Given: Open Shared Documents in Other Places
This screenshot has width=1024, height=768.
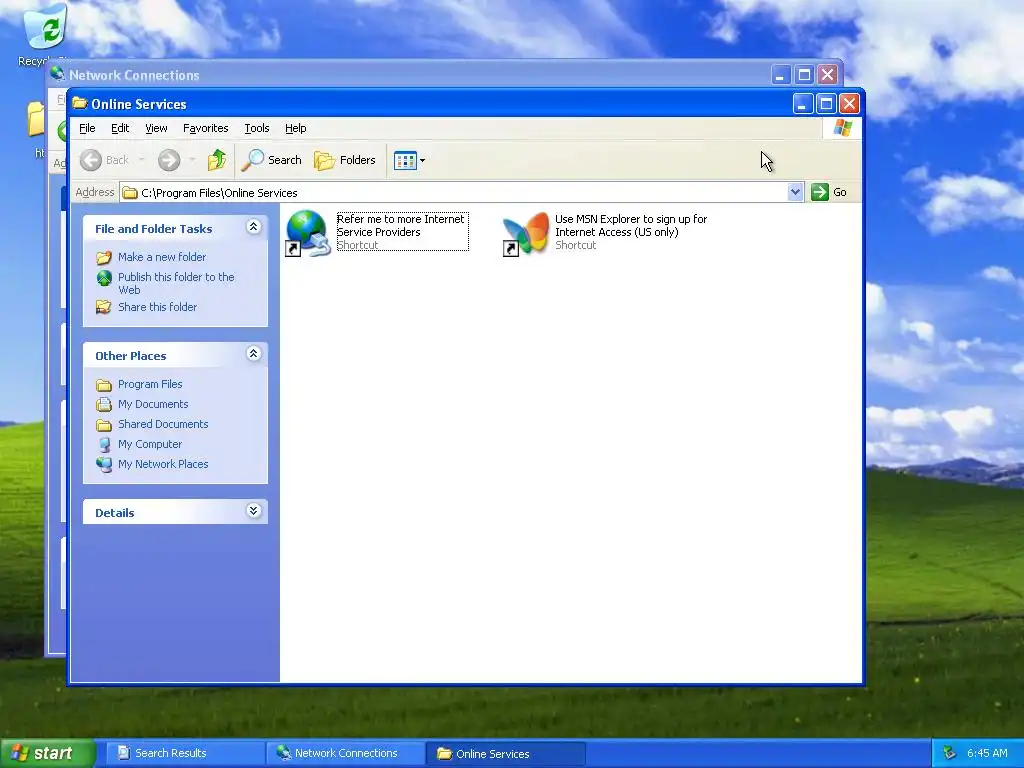Looking at the screenshot, I should pyautogui.click(x=163, y=424).
